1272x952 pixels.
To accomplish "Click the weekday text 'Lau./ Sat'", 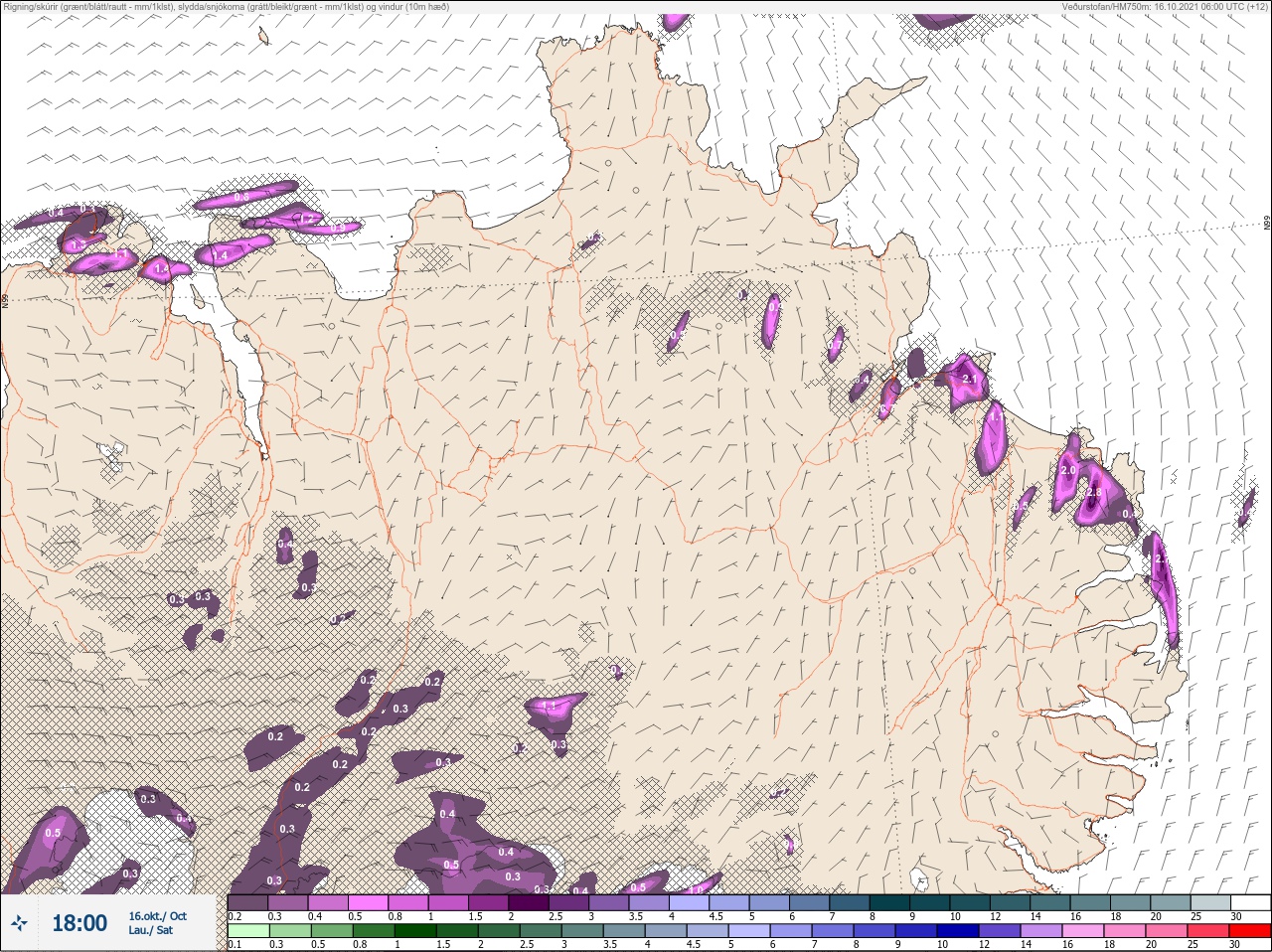I will tap(150, 930).
